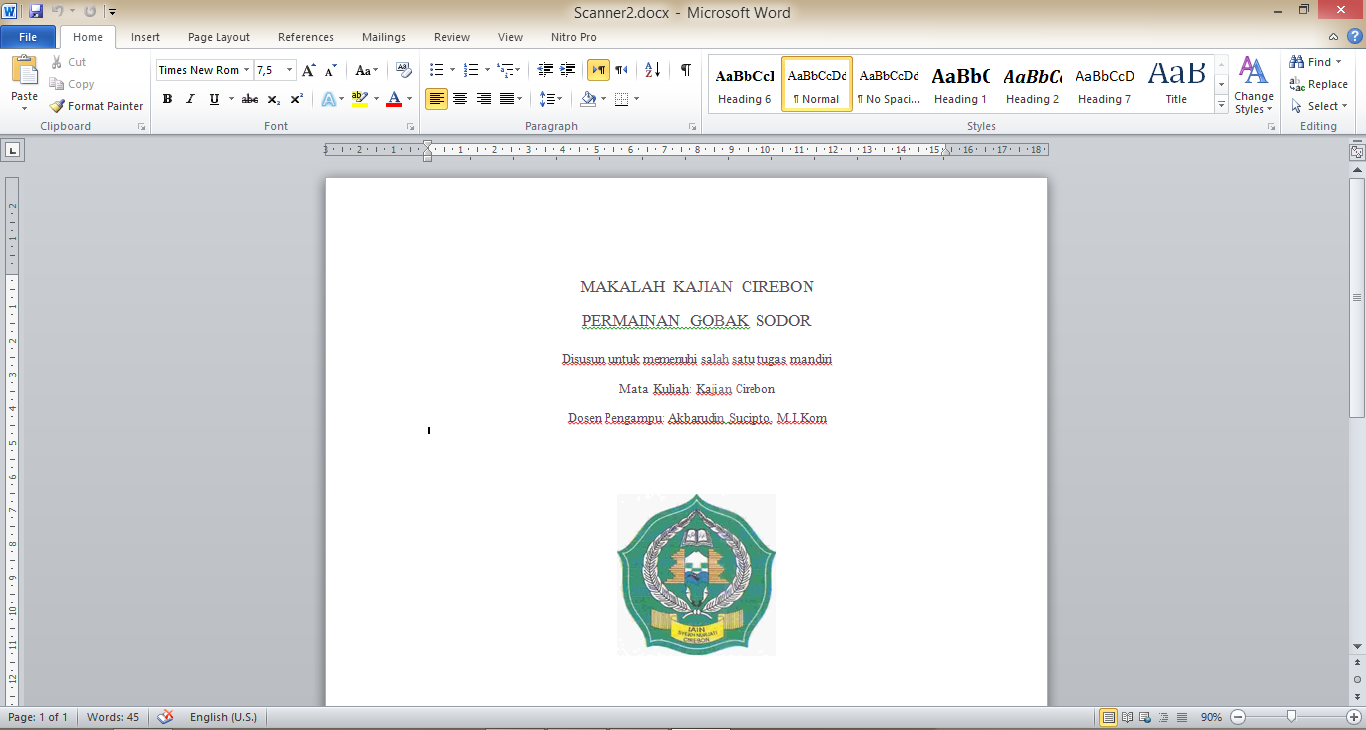This screenshot has height=730, width=1366.
Task: Zoom out with the minus button
Action: click(x=1238, y=717)
